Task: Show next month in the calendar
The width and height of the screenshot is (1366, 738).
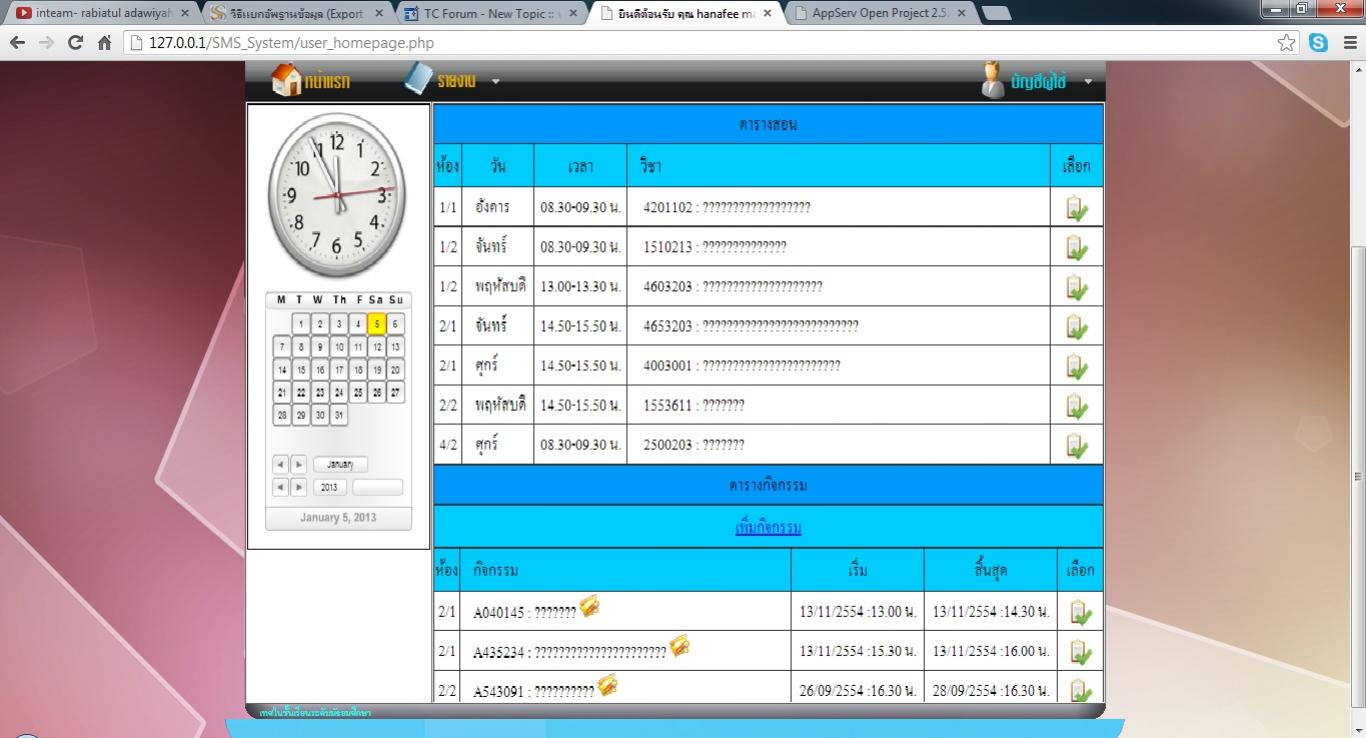Action: [x=298, y=465]
